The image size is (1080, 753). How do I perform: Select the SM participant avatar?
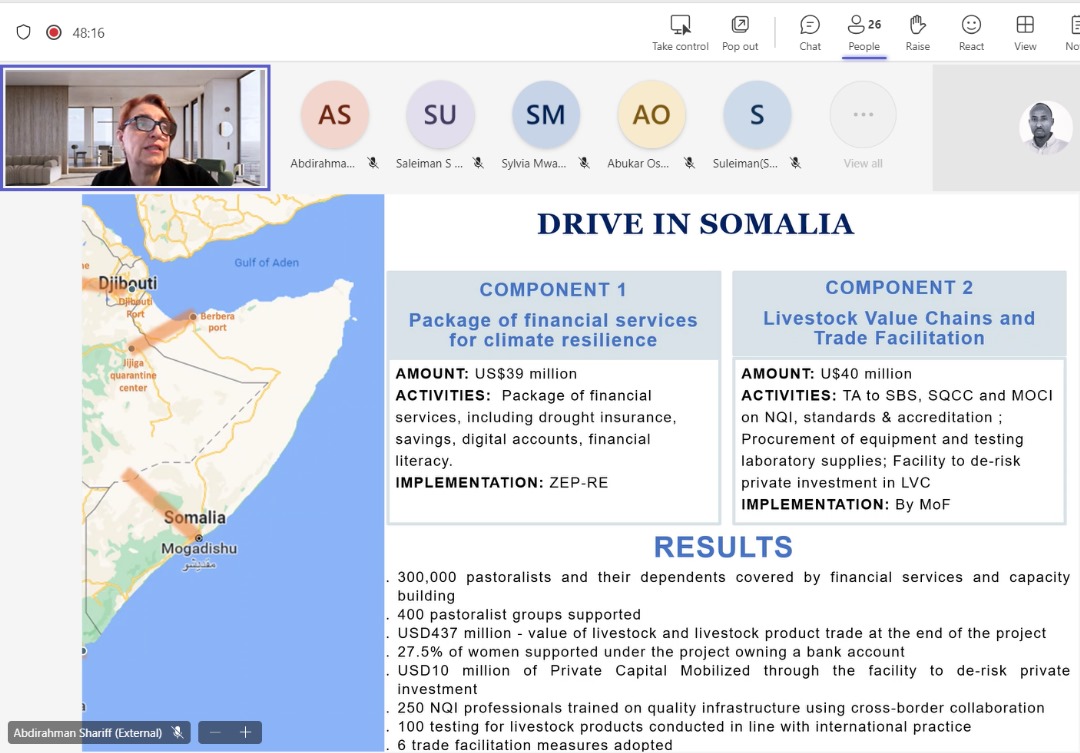pos(546,114)
